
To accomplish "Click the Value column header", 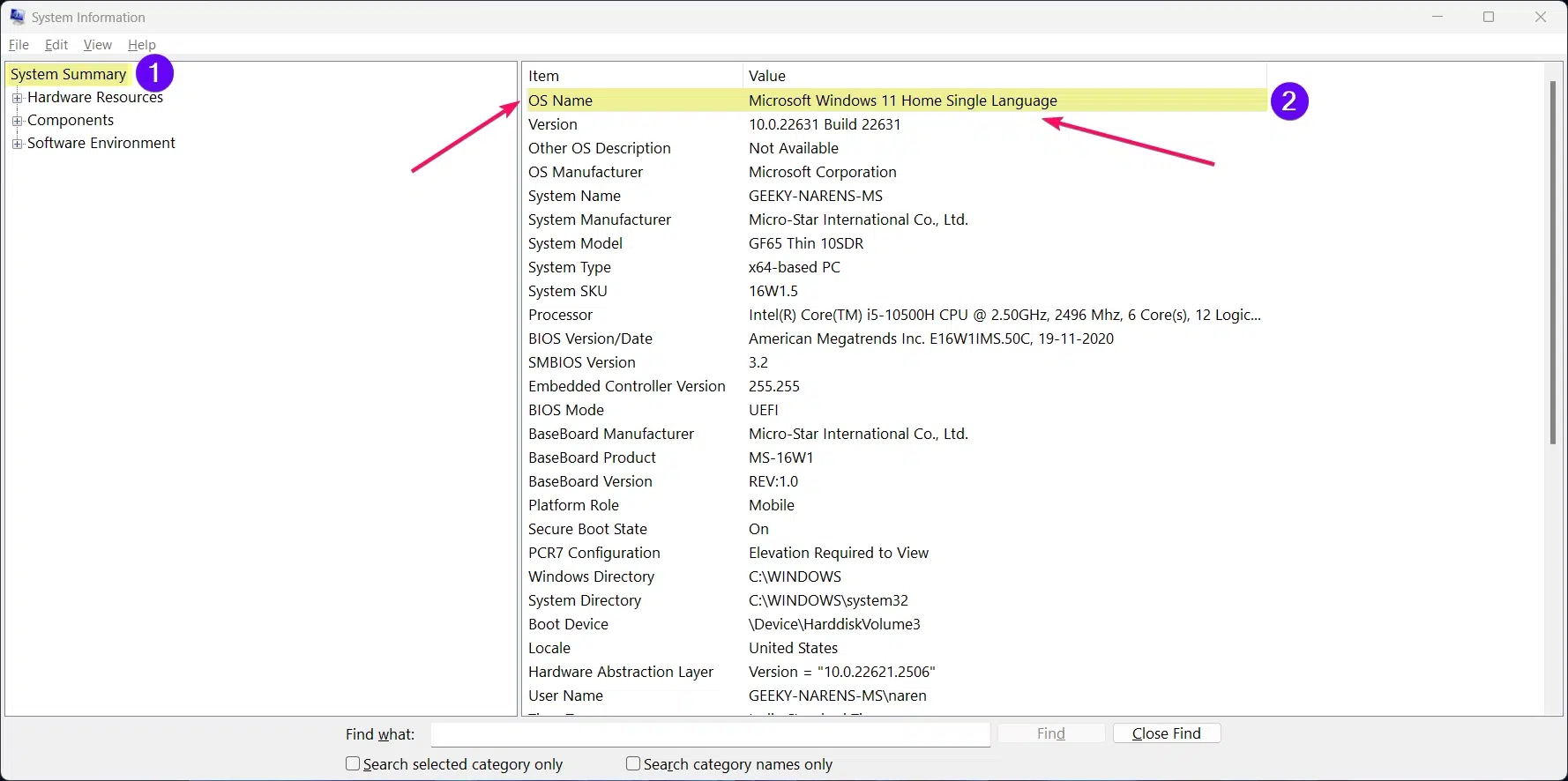I will tap(1005, 76).
